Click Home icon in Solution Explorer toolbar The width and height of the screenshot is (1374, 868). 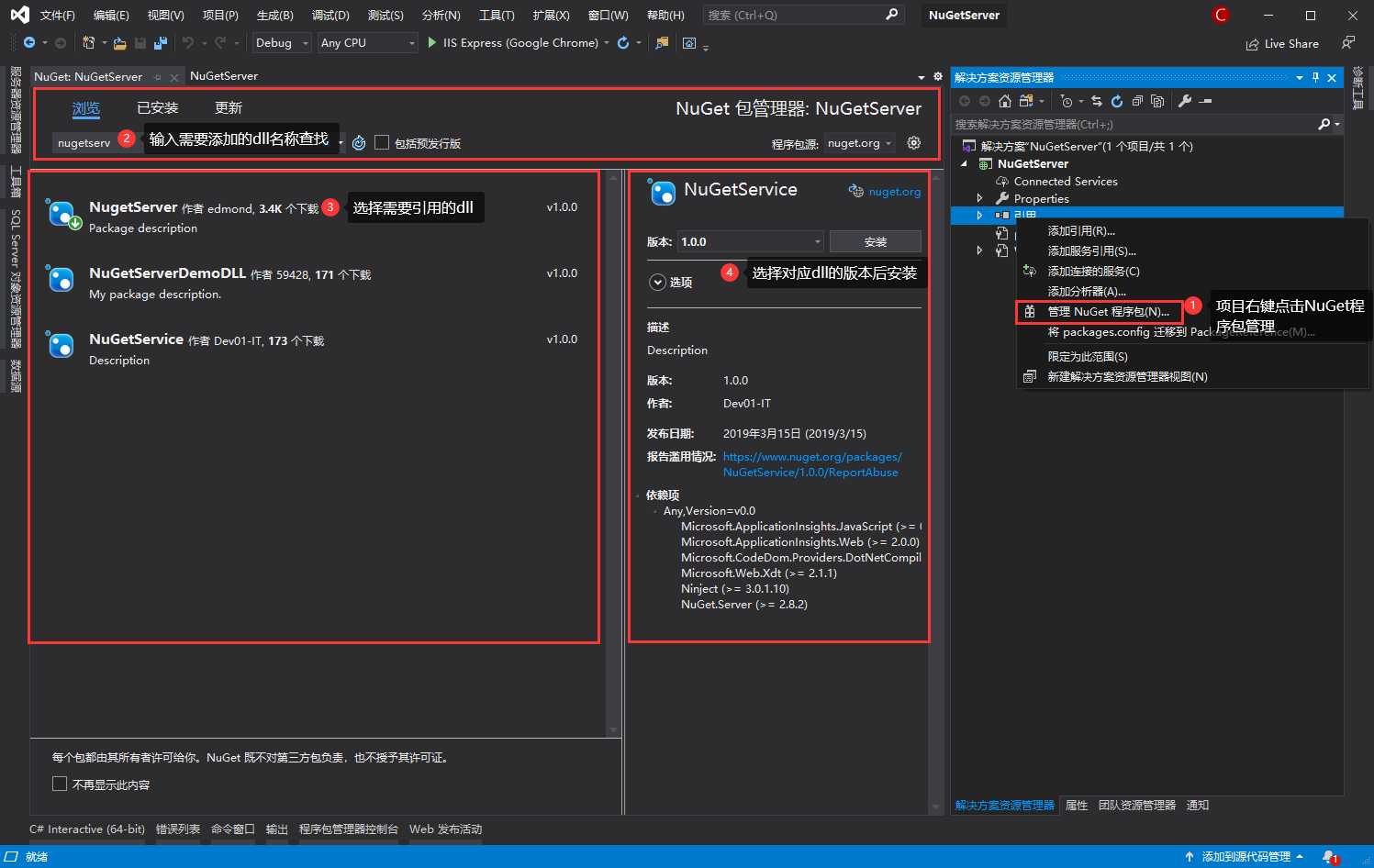(1005, 101)
